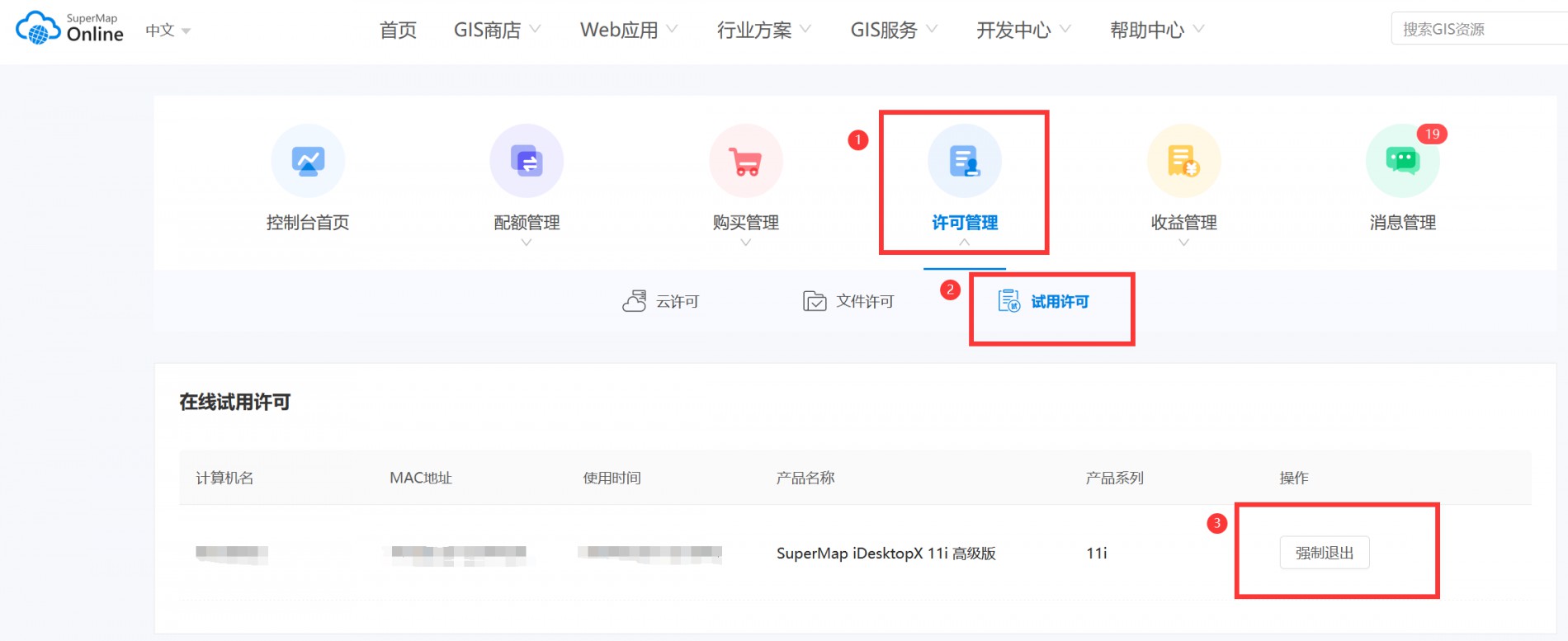Click the 使用时间 column header
The image size is (1568, 641).
coord(612,478)
